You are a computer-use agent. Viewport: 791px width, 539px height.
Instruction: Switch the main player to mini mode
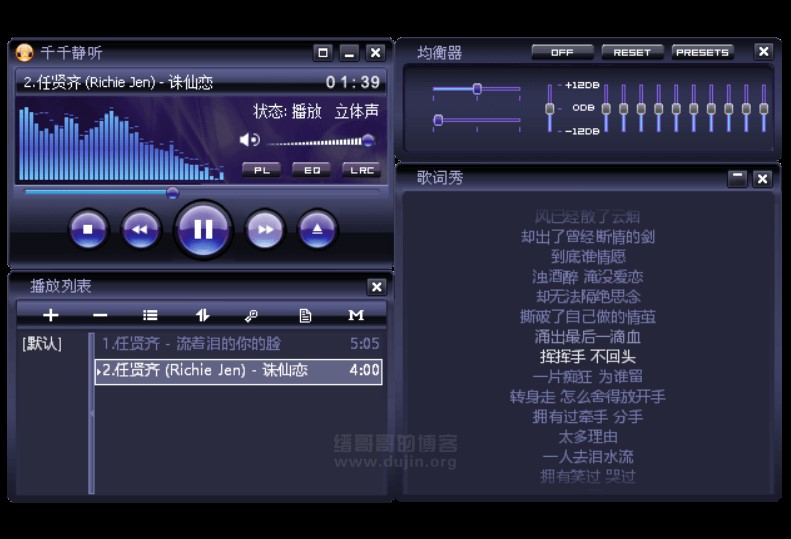(x=323, y=52)
